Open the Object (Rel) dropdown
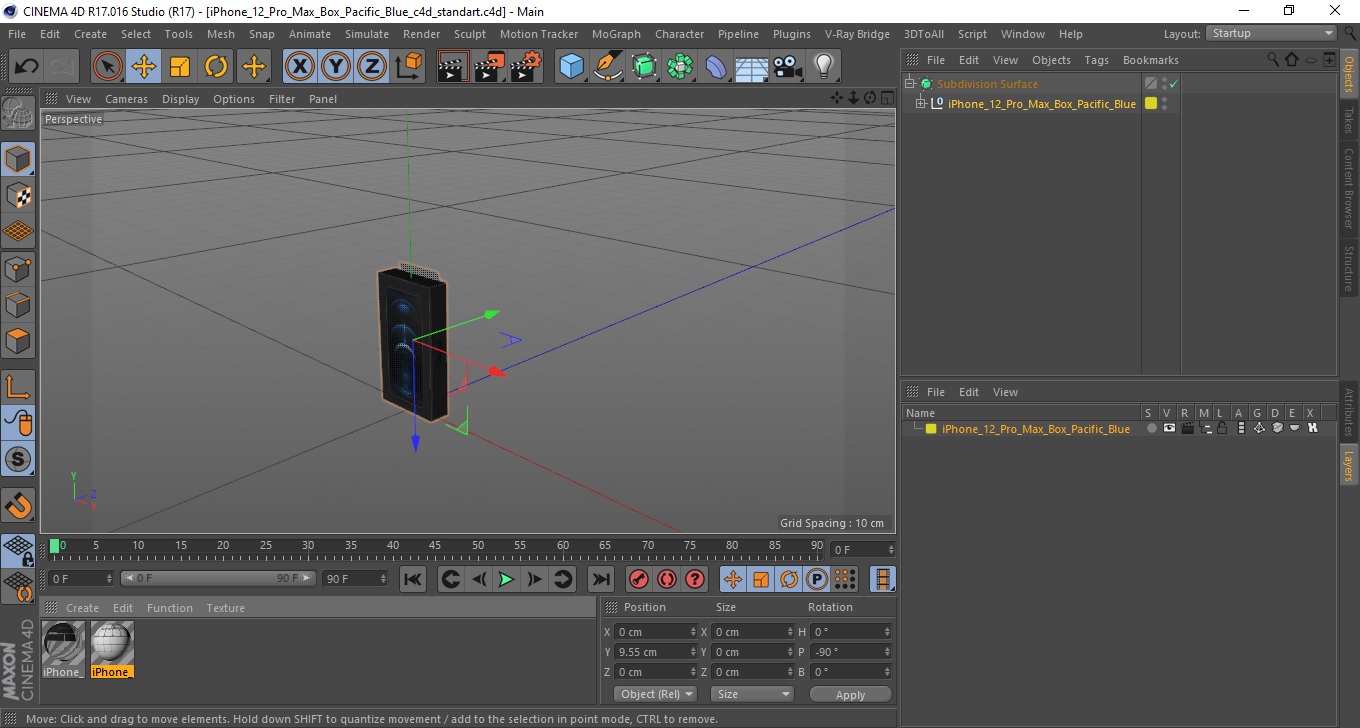This screenshot has width=1360, height=728. point(656,694)
